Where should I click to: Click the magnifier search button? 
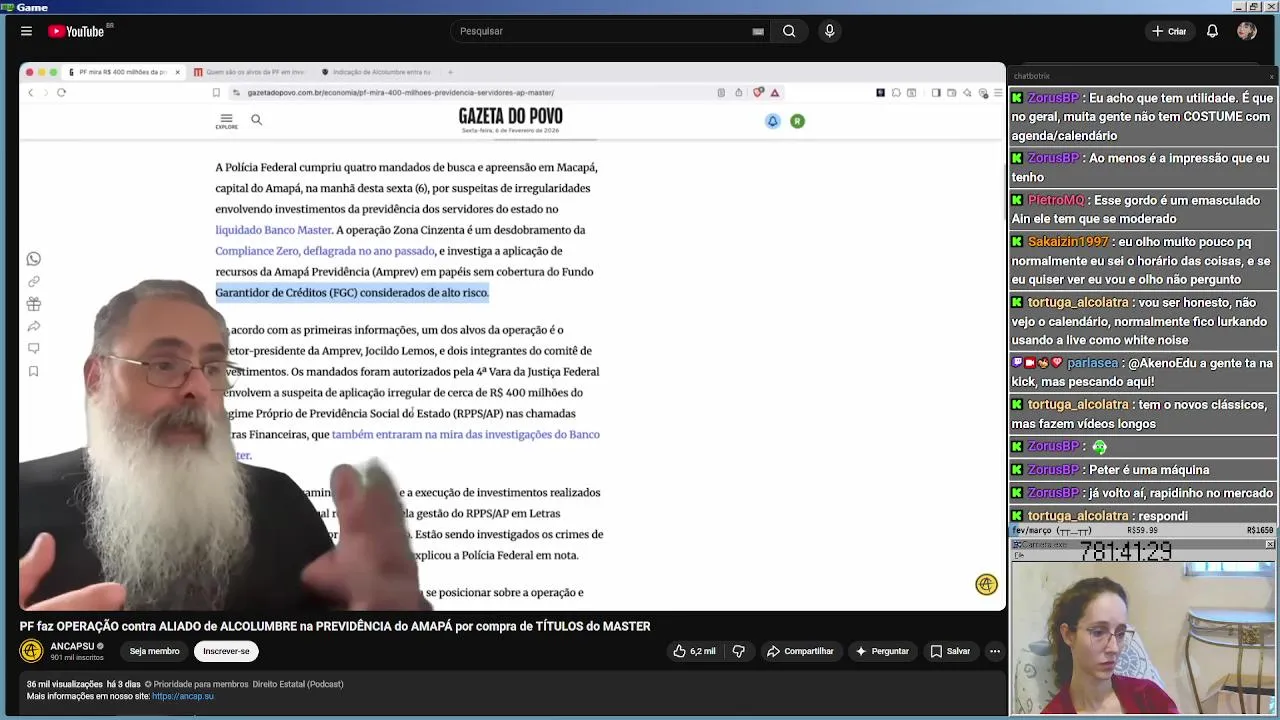789,31
